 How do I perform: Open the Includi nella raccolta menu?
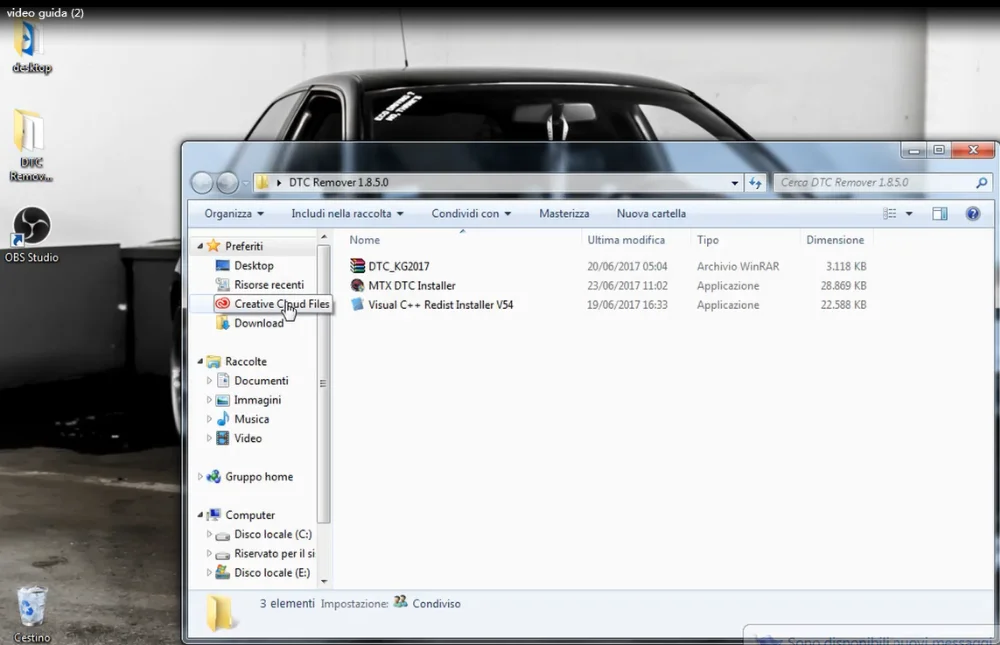[347, 214]
